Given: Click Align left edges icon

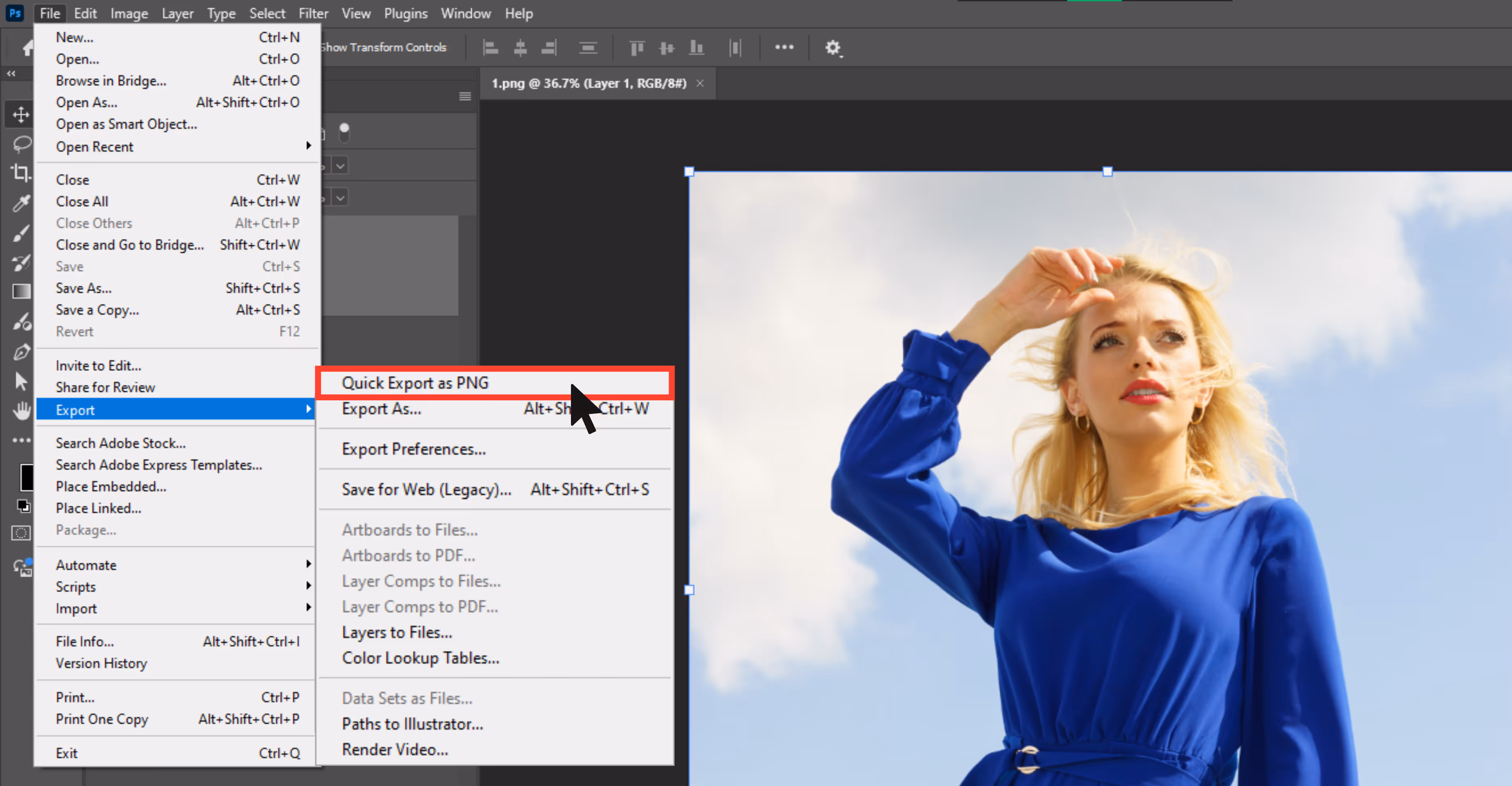Looking at the screenshot, I should 491,48.
